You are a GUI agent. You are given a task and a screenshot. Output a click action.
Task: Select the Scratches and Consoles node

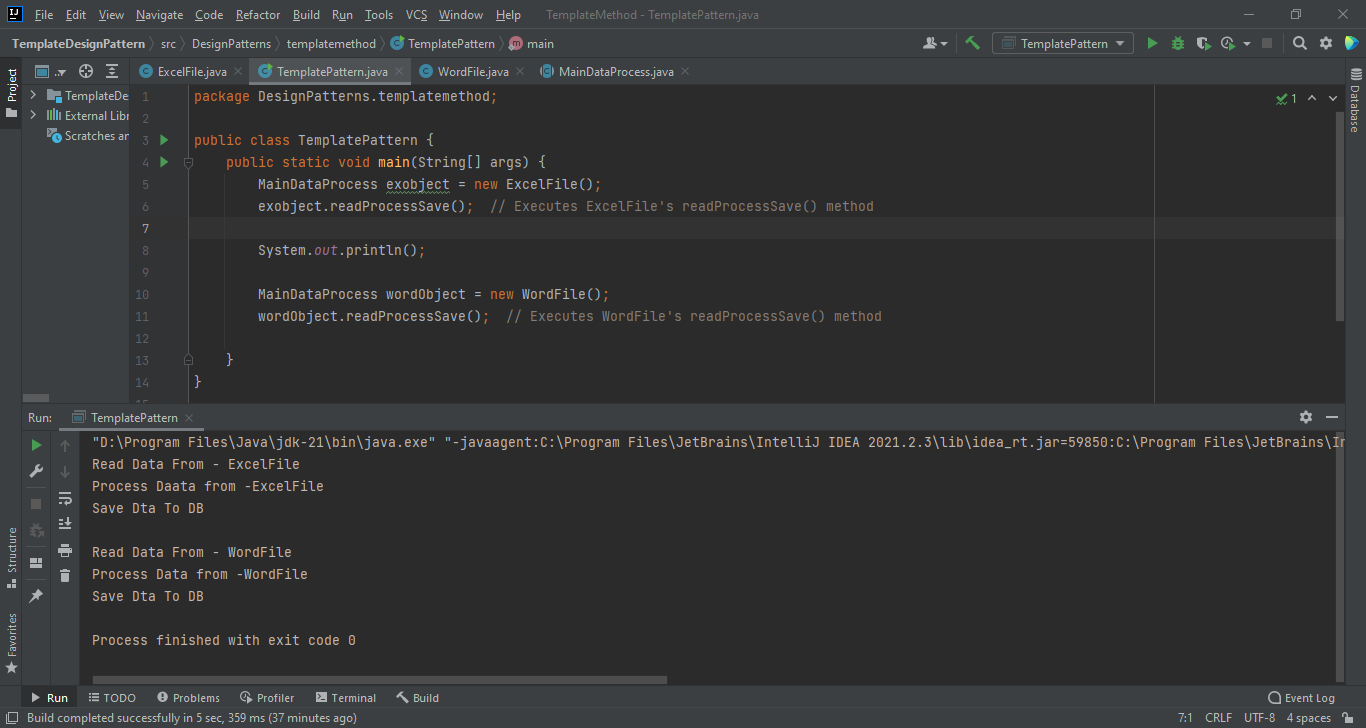pos(88,136)
